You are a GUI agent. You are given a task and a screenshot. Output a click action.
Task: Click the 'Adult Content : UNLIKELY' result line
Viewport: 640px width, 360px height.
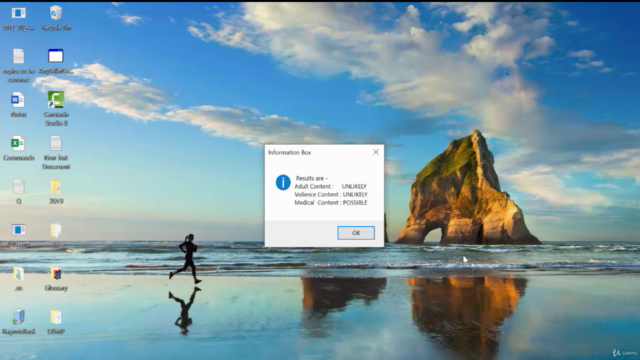pos(331,186)
